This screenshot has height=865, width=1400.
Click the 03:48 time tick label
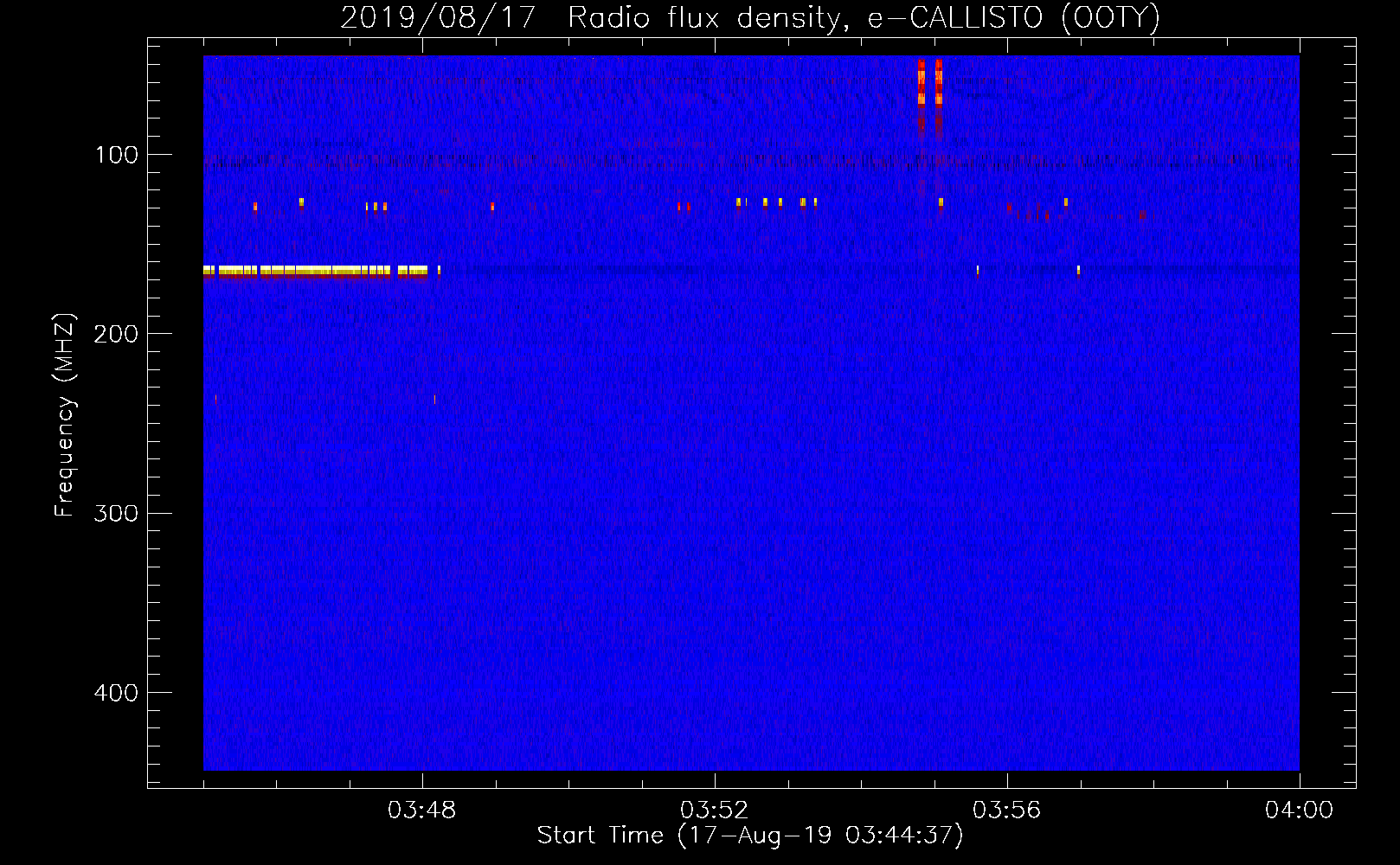tap(422, 811)
